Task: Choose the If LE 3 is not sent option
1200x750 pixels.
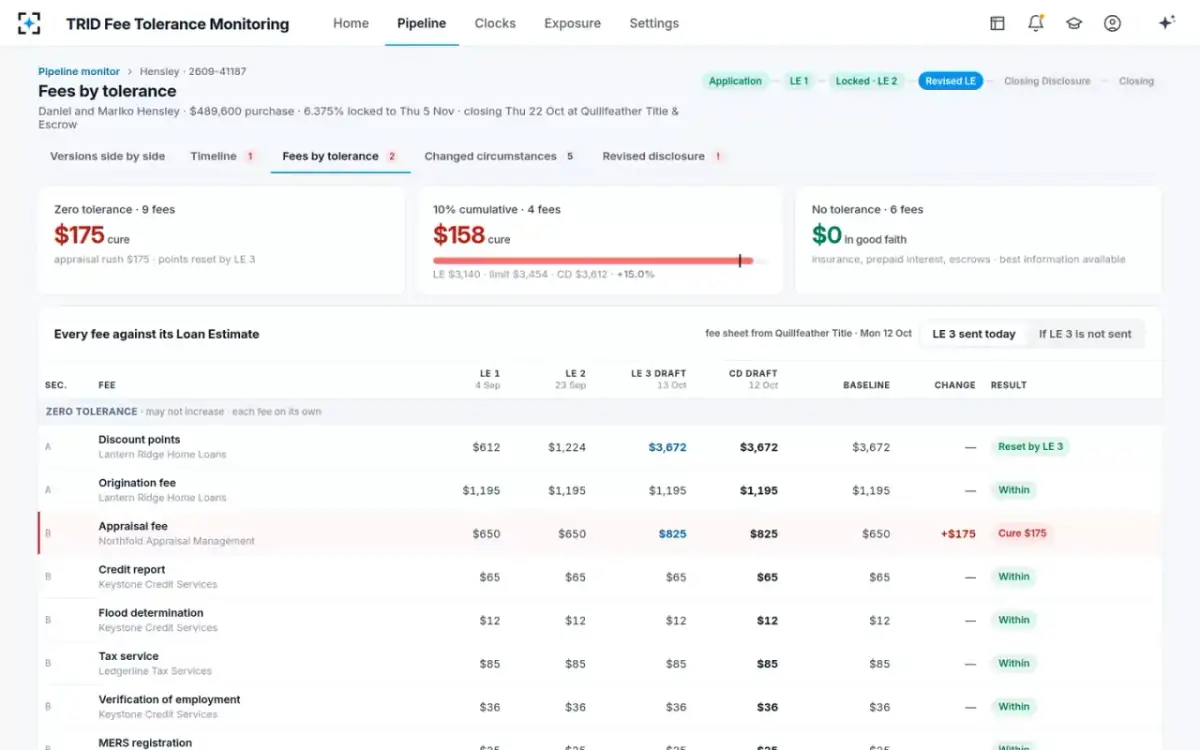Action: point(1085,334)
